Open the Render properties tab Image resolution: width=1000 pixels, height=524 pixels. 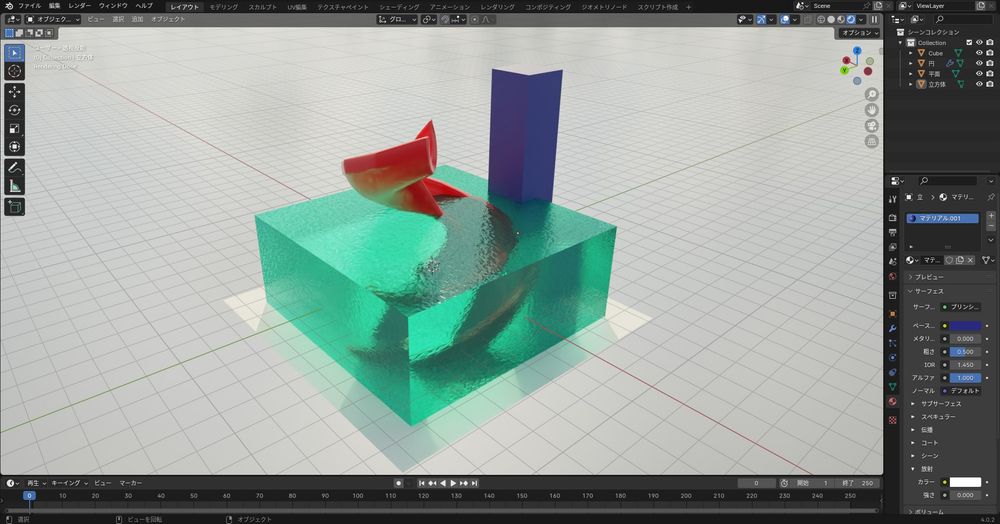(892, 218)
